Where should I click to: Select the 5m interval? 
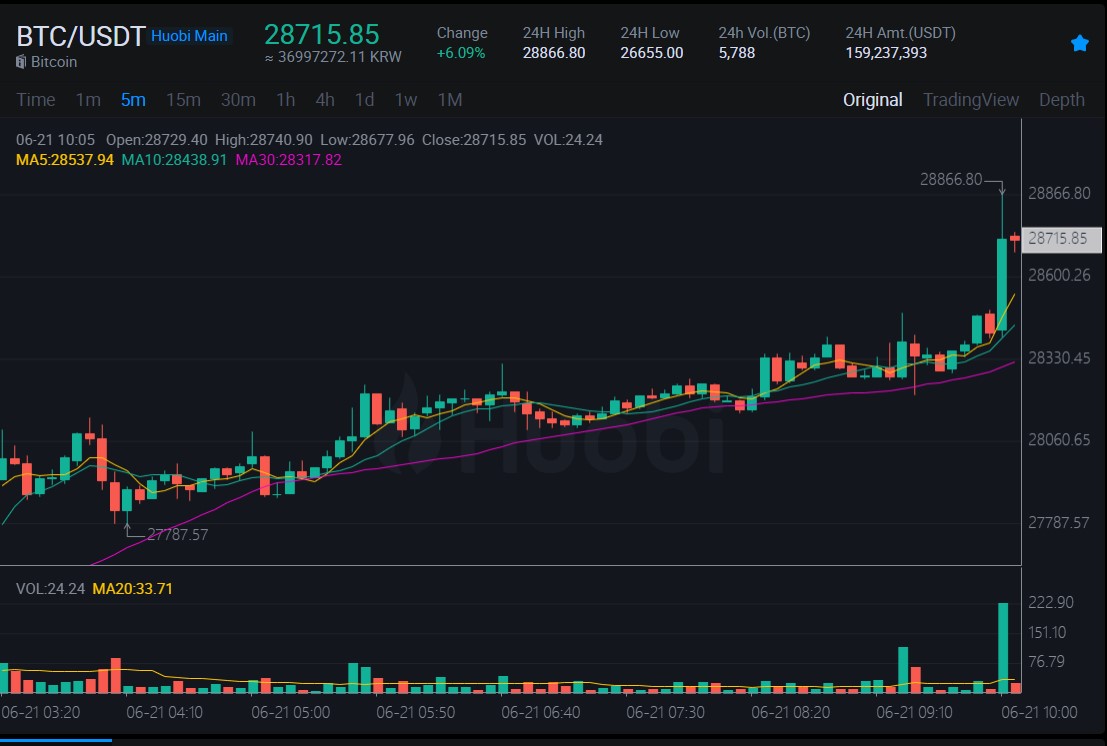pyautogui.click(x=133, y=100)
